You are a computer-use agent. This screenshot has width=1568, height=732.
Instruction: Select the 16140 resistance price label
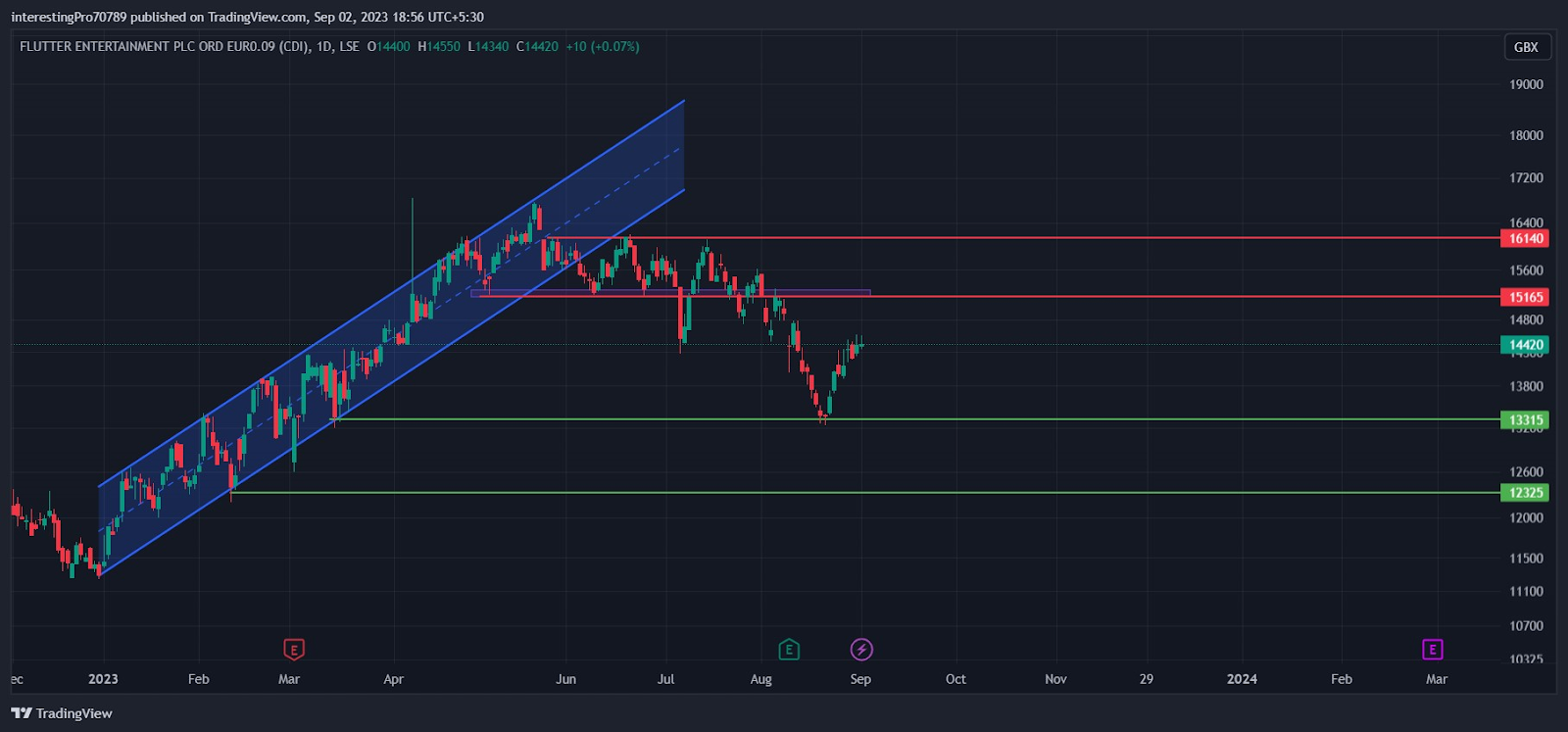[x=1525, y=238]
